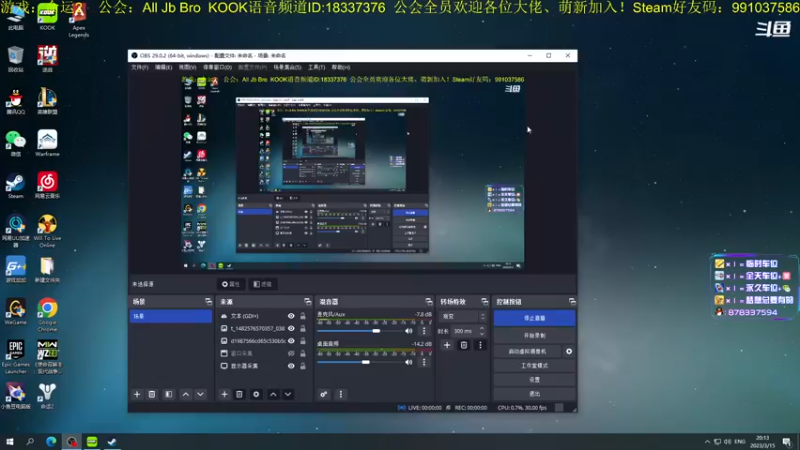This screenshot has width=800, height=450.
Task: Toggle visibility of t_1482576570357_038 image source
Action: coord(291,329)
